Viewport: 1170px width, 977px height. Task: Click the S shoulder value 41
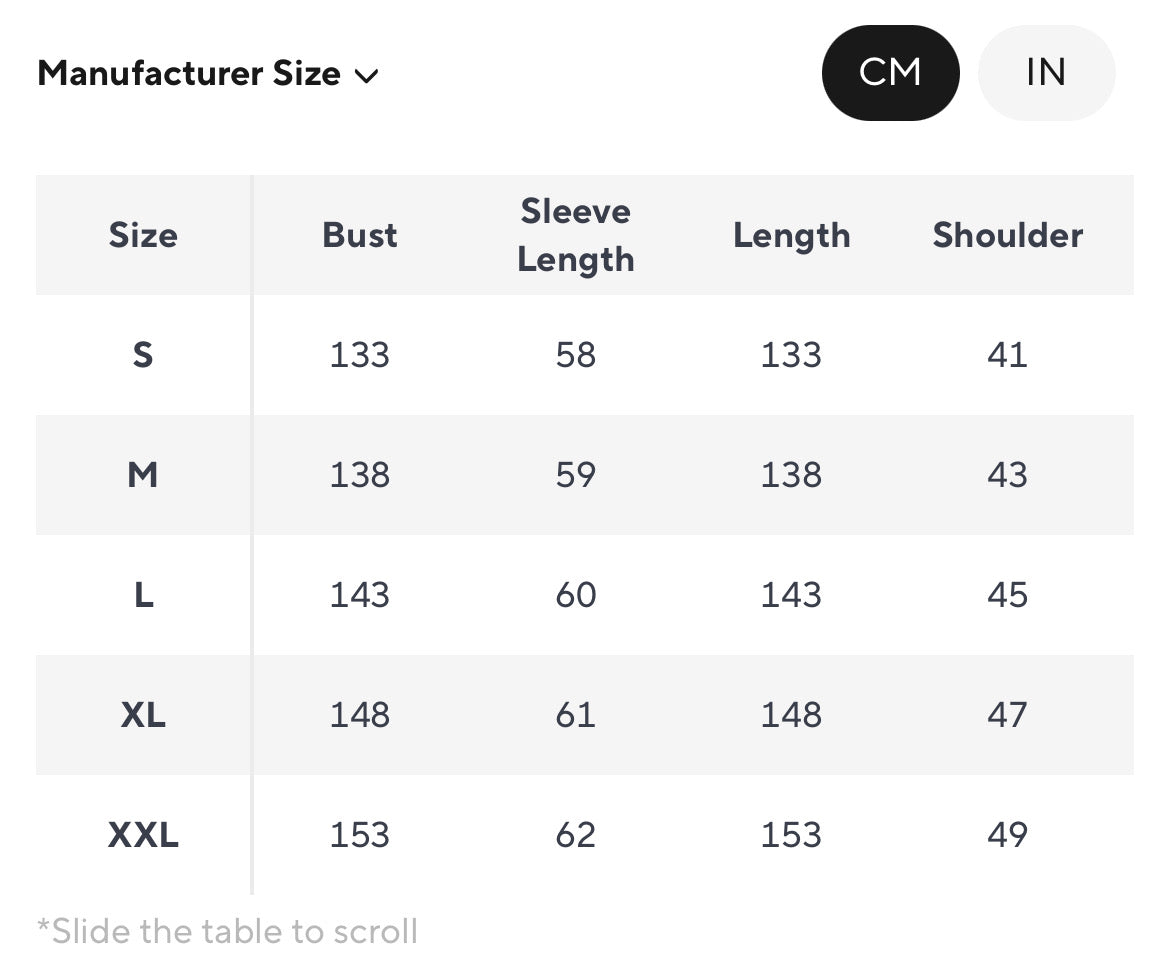pos(1007,355)
